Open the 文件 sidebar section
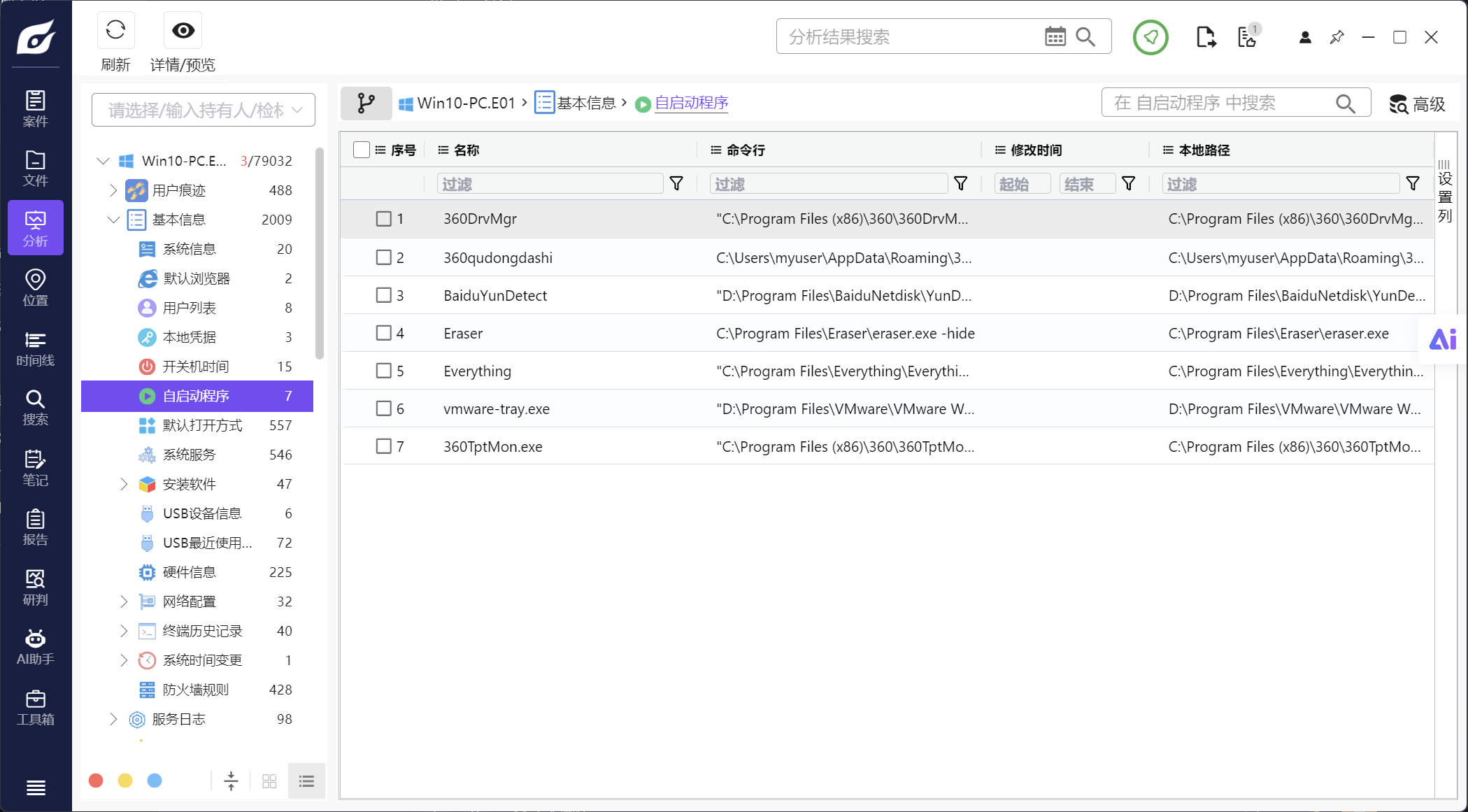 click(x=36, y=169)
